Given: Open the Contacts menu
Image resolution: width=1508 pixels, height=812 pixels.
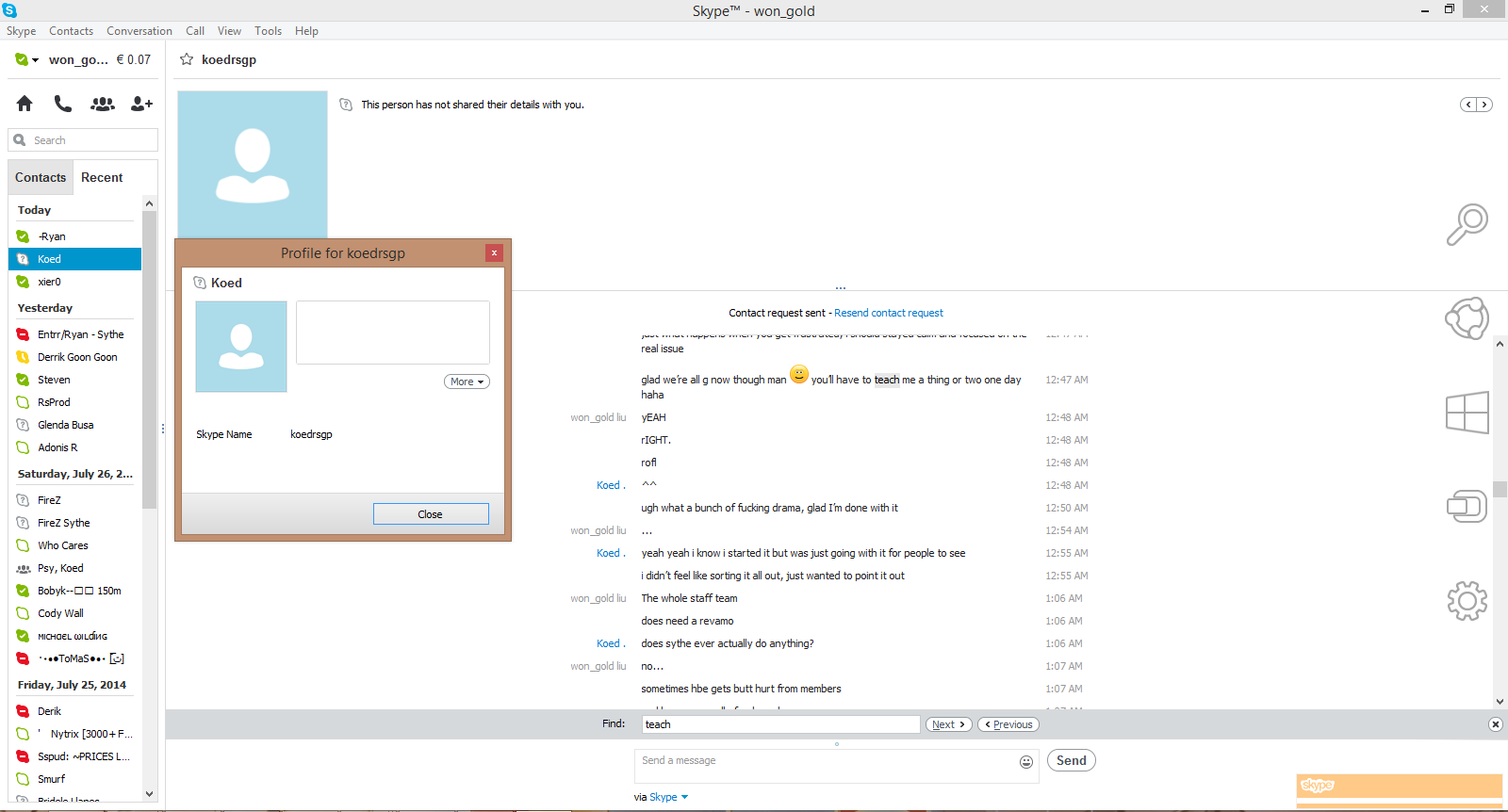Looking at the screenshot, I should point(71,31).
